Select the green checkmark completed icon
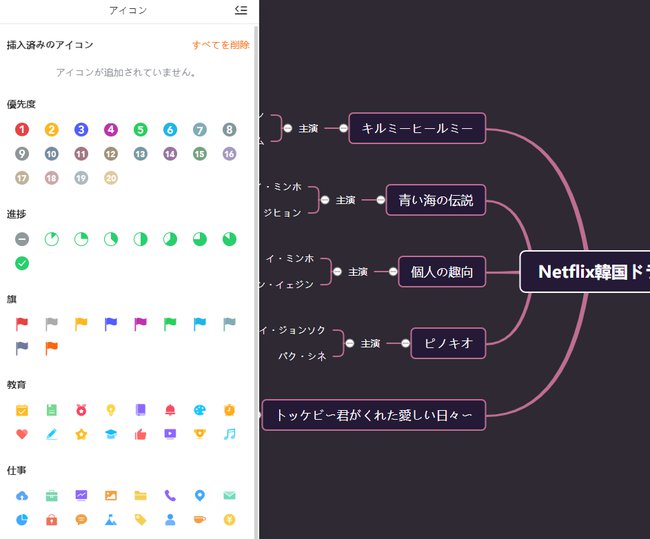650x539 pixels. pos(22,263)
